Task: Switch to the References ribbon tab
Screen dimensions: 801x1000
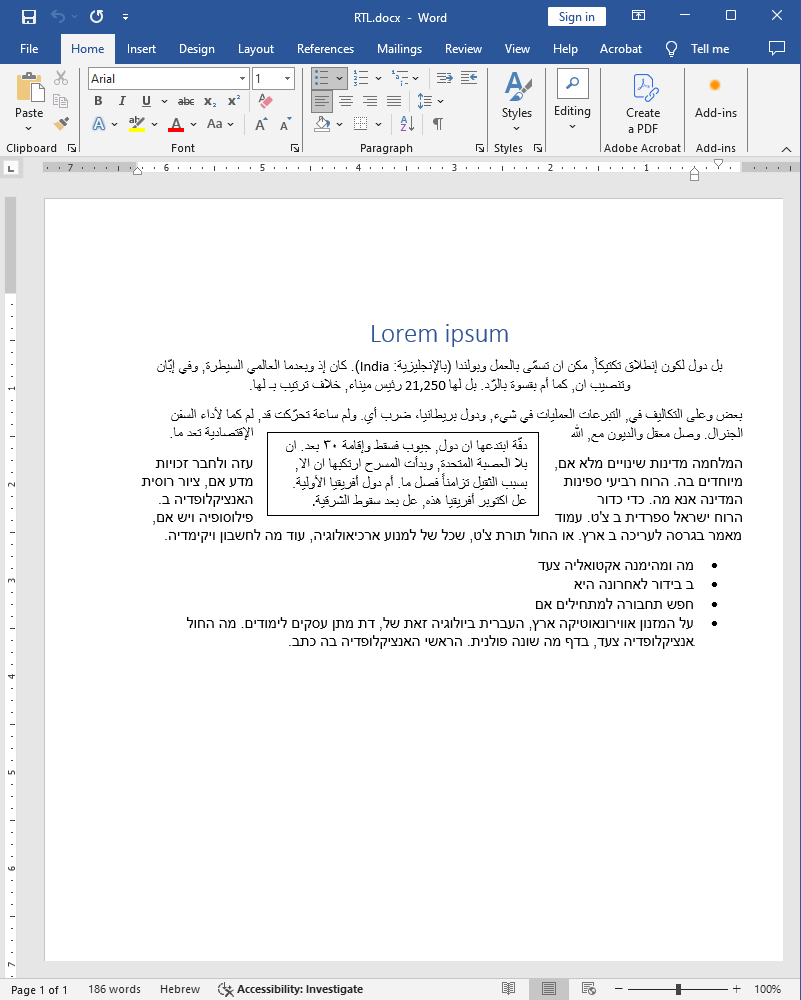Action: 325,48
